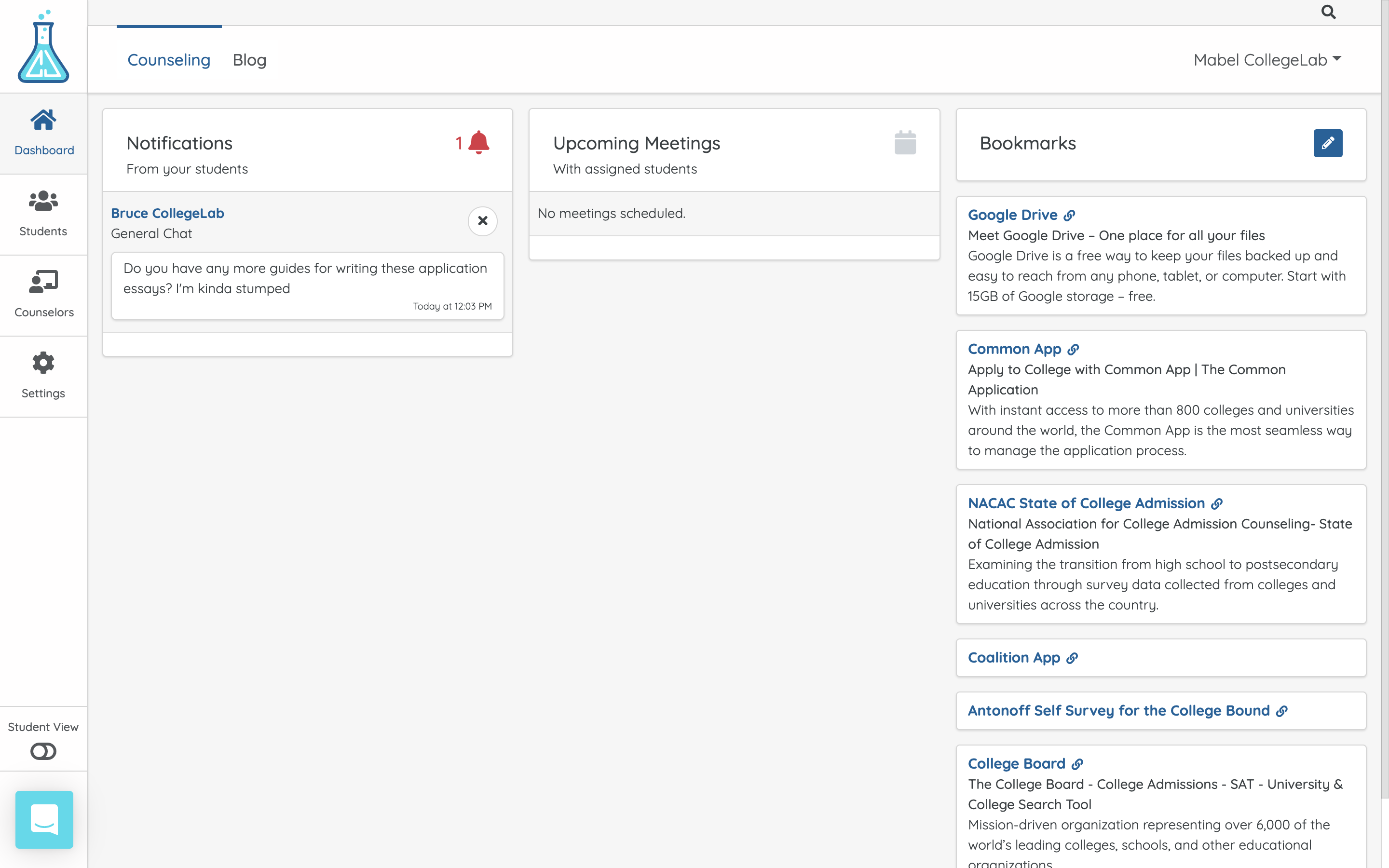Click the Upcoming Meetings heading
This screenshot has width=1389, height=868.
[637, 143]
